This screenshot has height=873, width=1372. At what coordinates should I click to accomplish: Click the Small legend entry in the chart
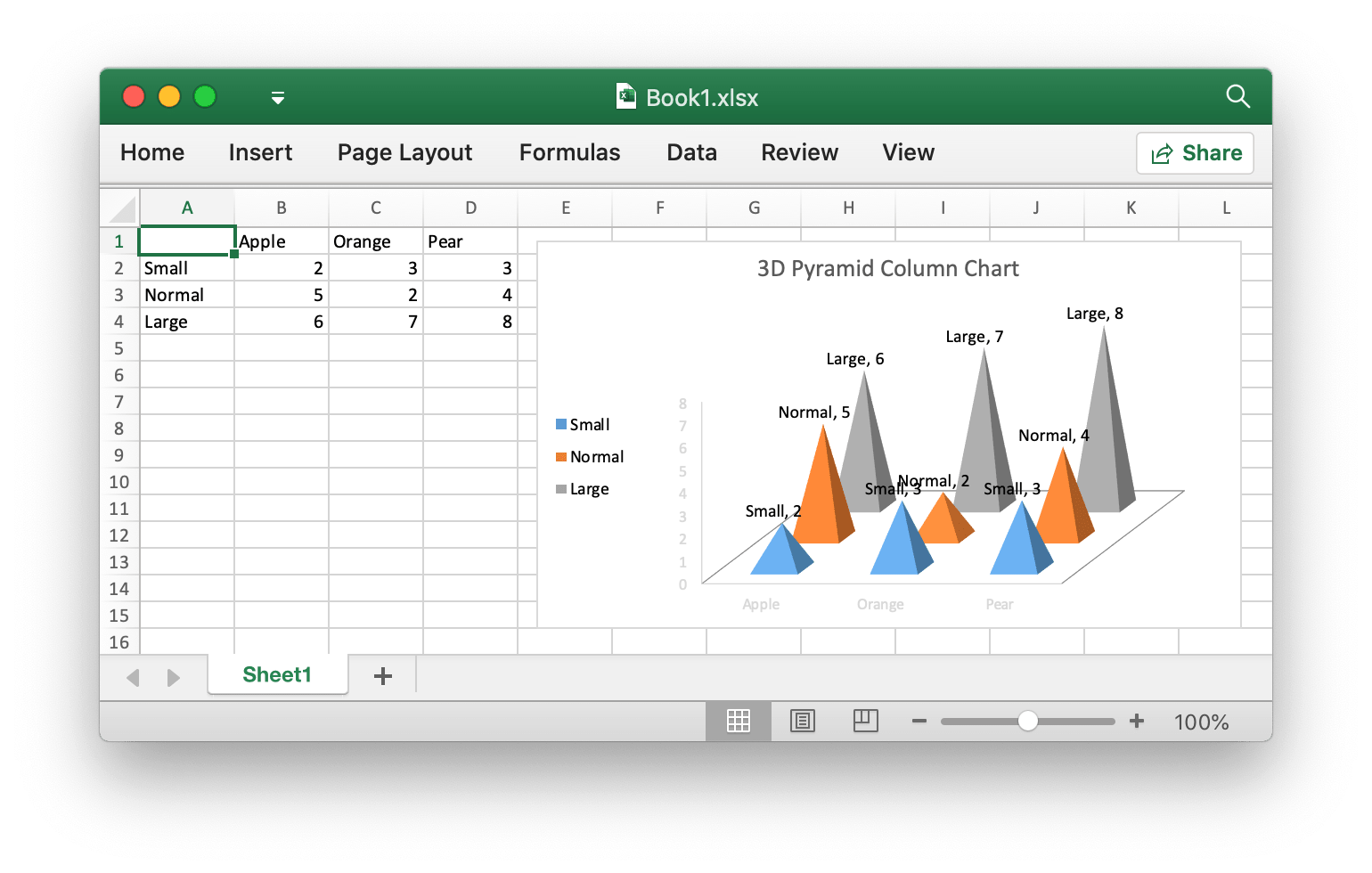click(x=584, y=424)
